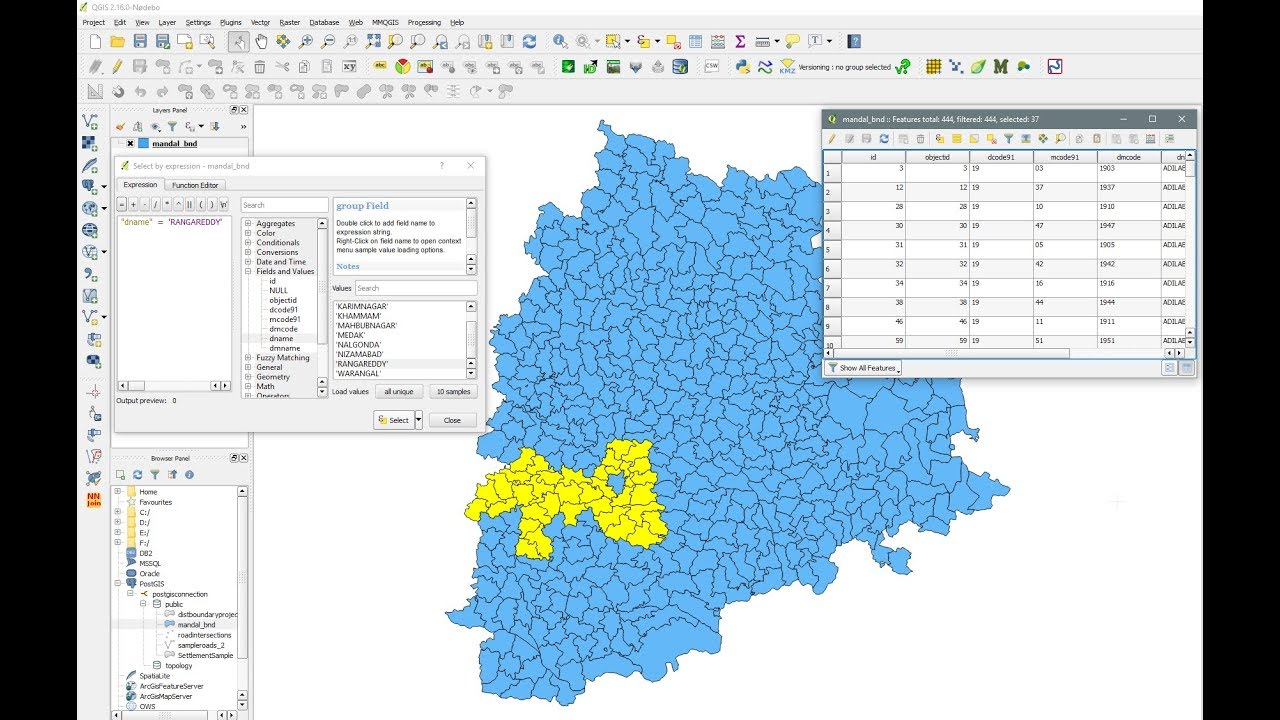Viewport: 1280px width, 720px height.
Task: Click filter funnel icon in attribute table toolbar
Action: coord(1009,139)
